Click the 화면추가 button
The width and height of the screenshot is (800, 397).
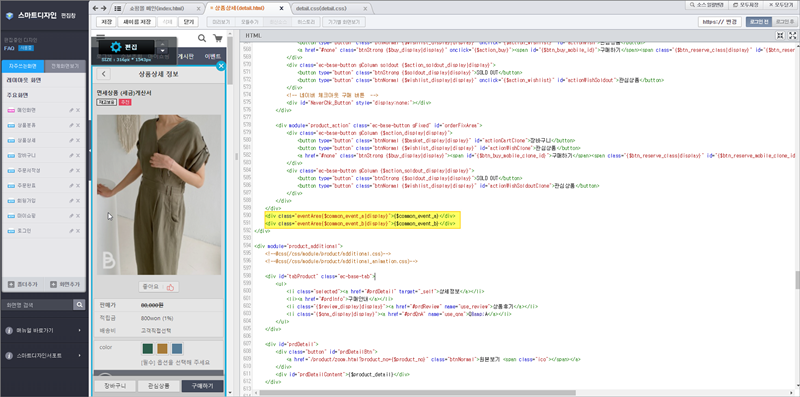[x=65, y=284]
